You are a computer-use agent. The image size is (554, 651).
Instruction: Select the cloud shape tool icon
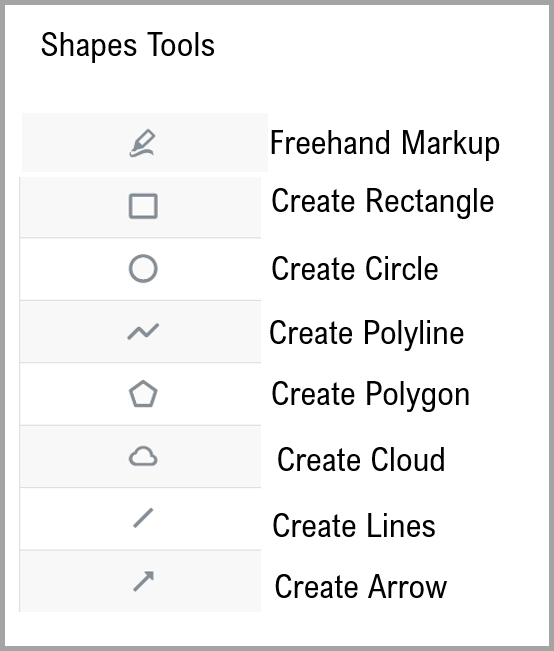pos(143,457)
